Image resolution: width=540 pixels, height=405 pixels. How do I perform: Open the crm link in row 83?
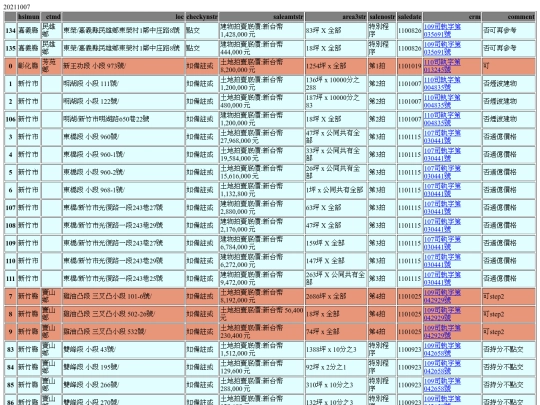[x=442, y=350]
